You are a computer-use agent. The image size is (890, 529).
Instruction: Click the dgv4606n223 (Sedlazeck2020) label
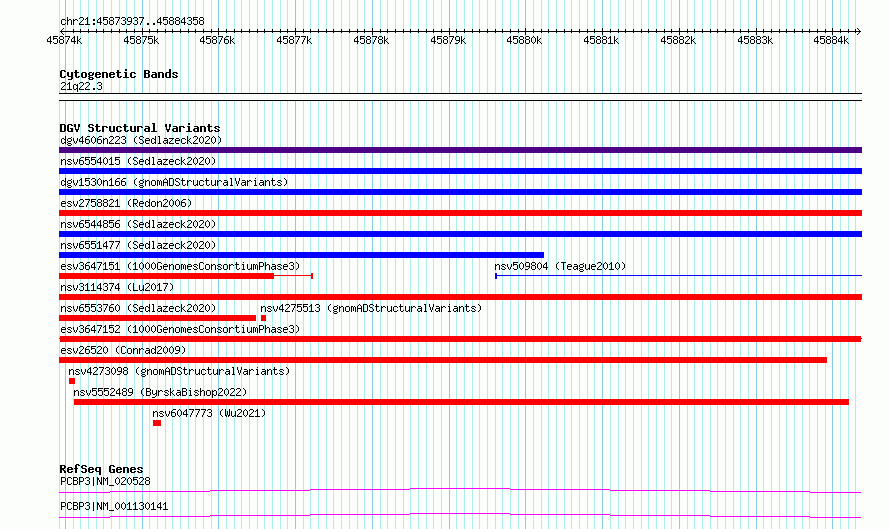(x=141, y=140)
